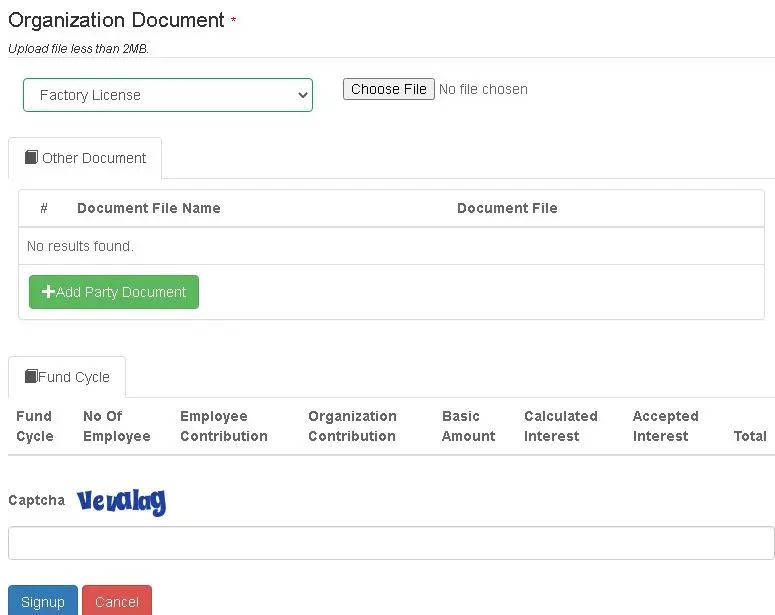This screenshot has width=775, height=615.
Task: Click the Organization Contribution column header
Action: [352, 426]
